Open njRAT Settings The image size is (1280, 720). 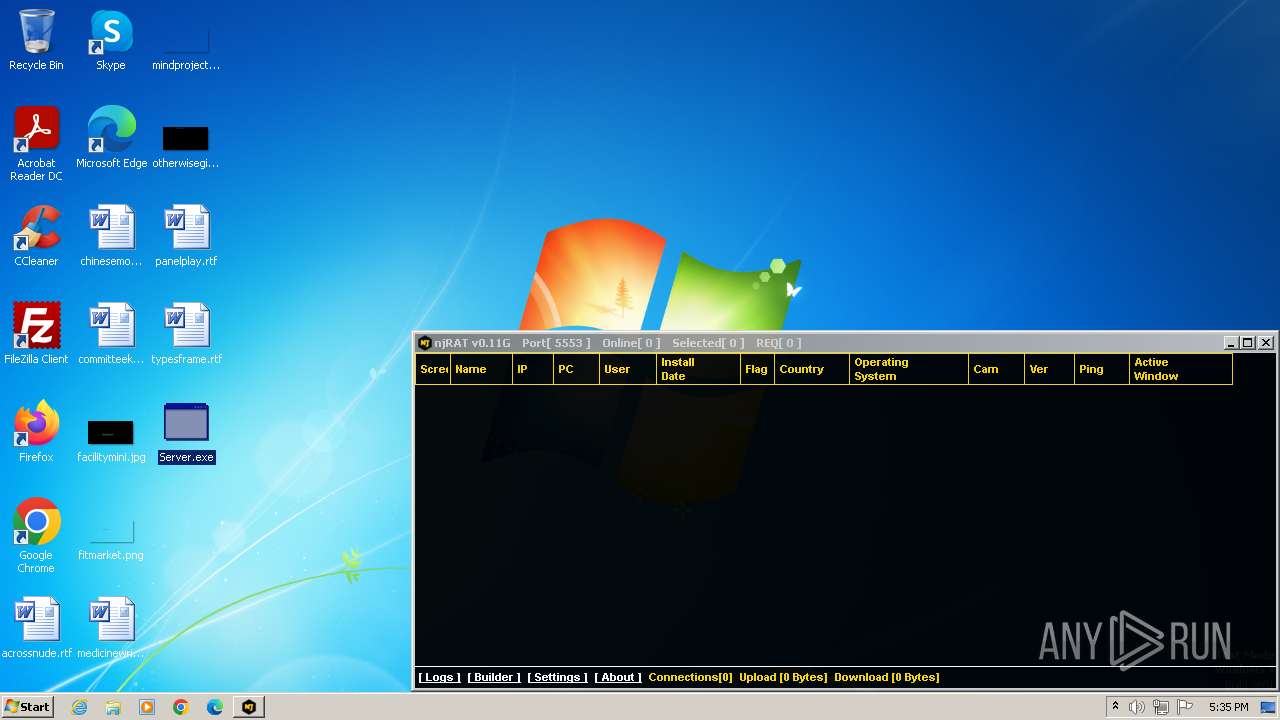click(557, 677)
